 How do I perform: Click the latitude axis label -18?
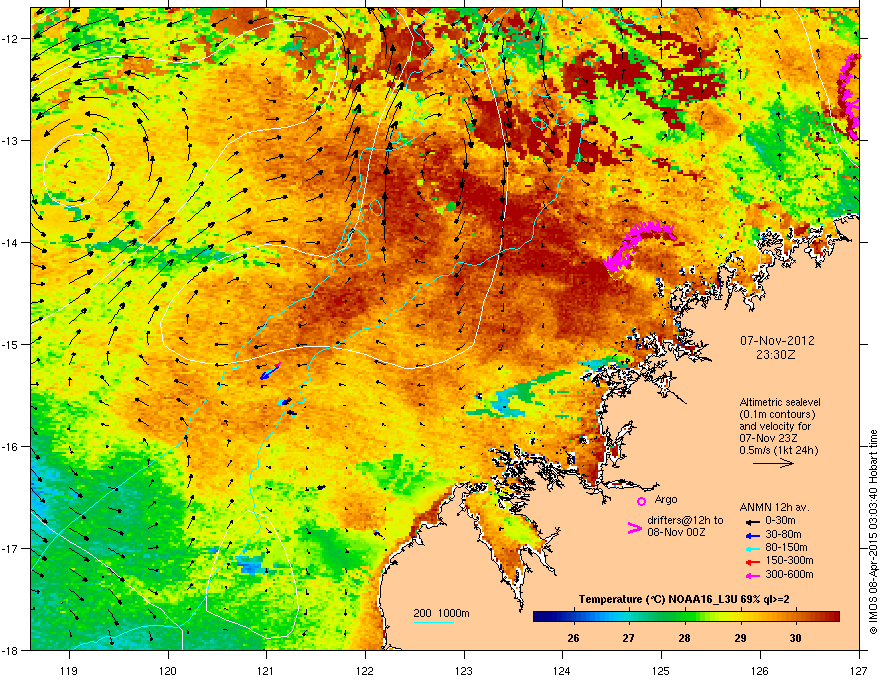(11, 650)
